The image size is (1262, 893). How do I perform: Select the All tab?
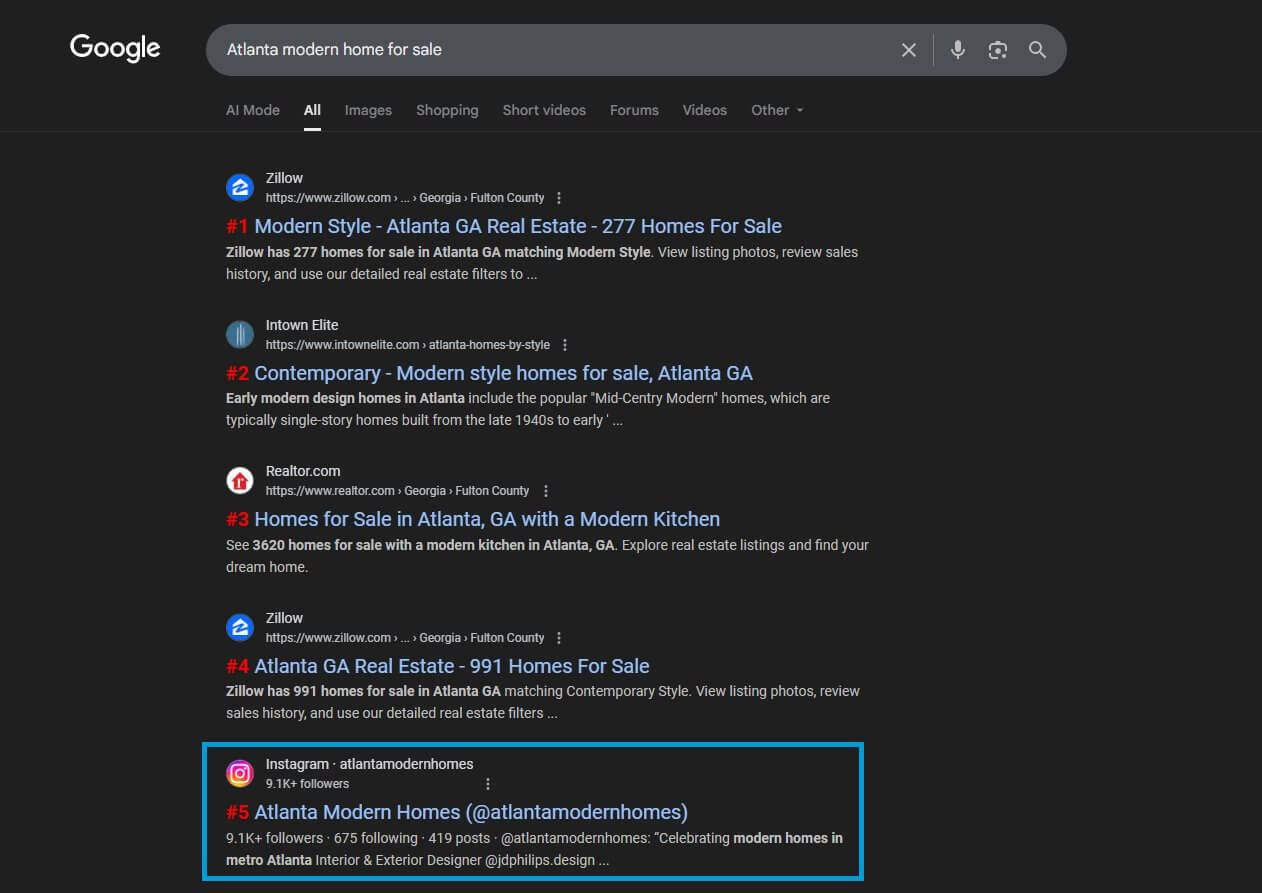(x=312, y=110)
